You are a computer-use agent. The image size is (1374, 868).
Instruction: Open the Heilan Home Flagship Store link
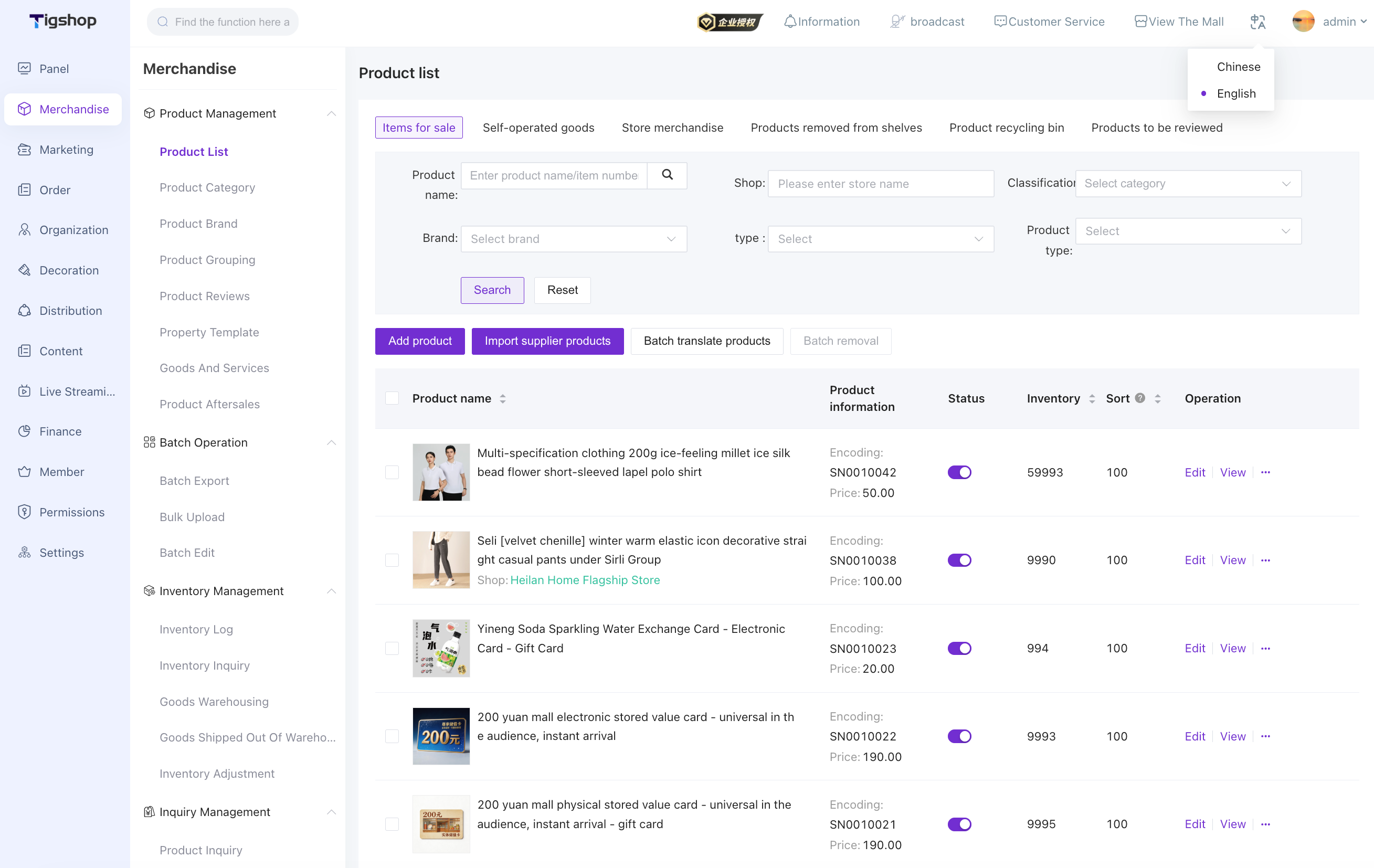click(x=585, y=580)
